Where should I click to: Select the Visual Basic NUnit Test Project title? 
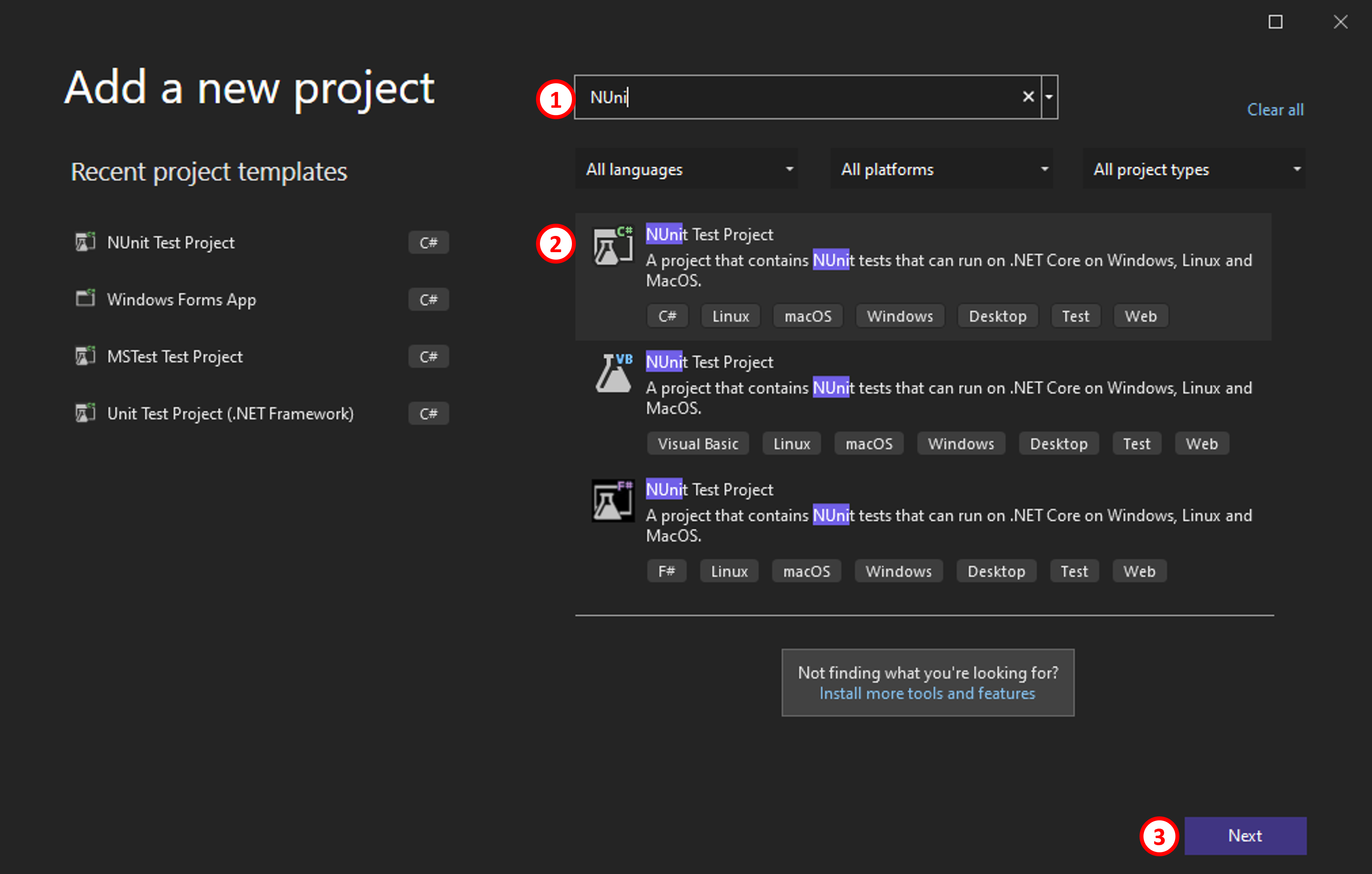click(x=709, y=362)
